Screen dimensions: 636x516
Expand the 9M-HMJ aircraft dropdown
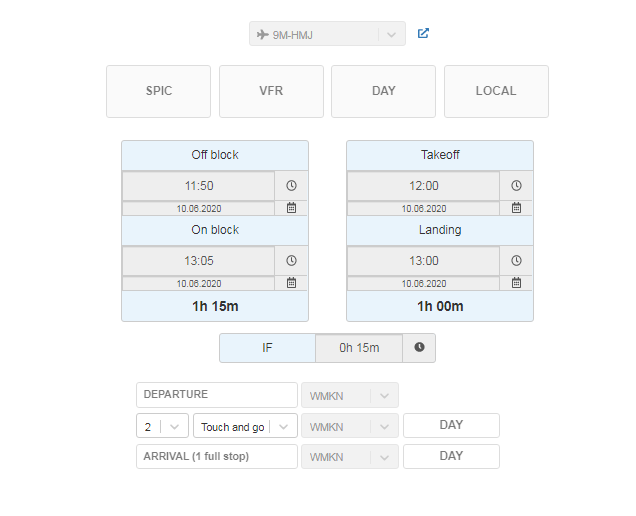[x=390, y=34]
